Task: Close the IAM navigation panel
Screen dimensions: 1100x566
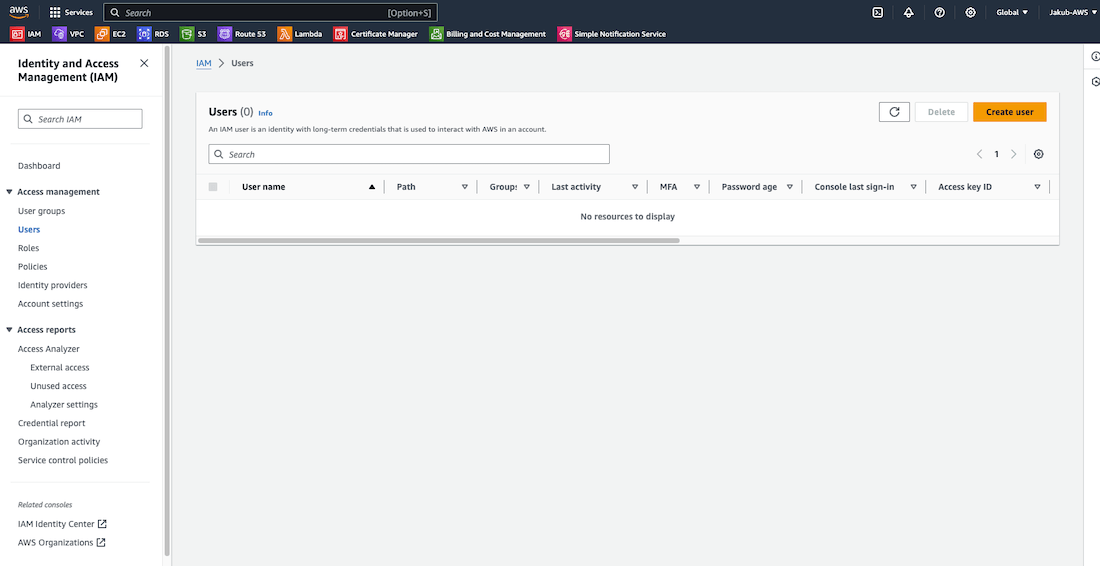Action: (144, 63)
